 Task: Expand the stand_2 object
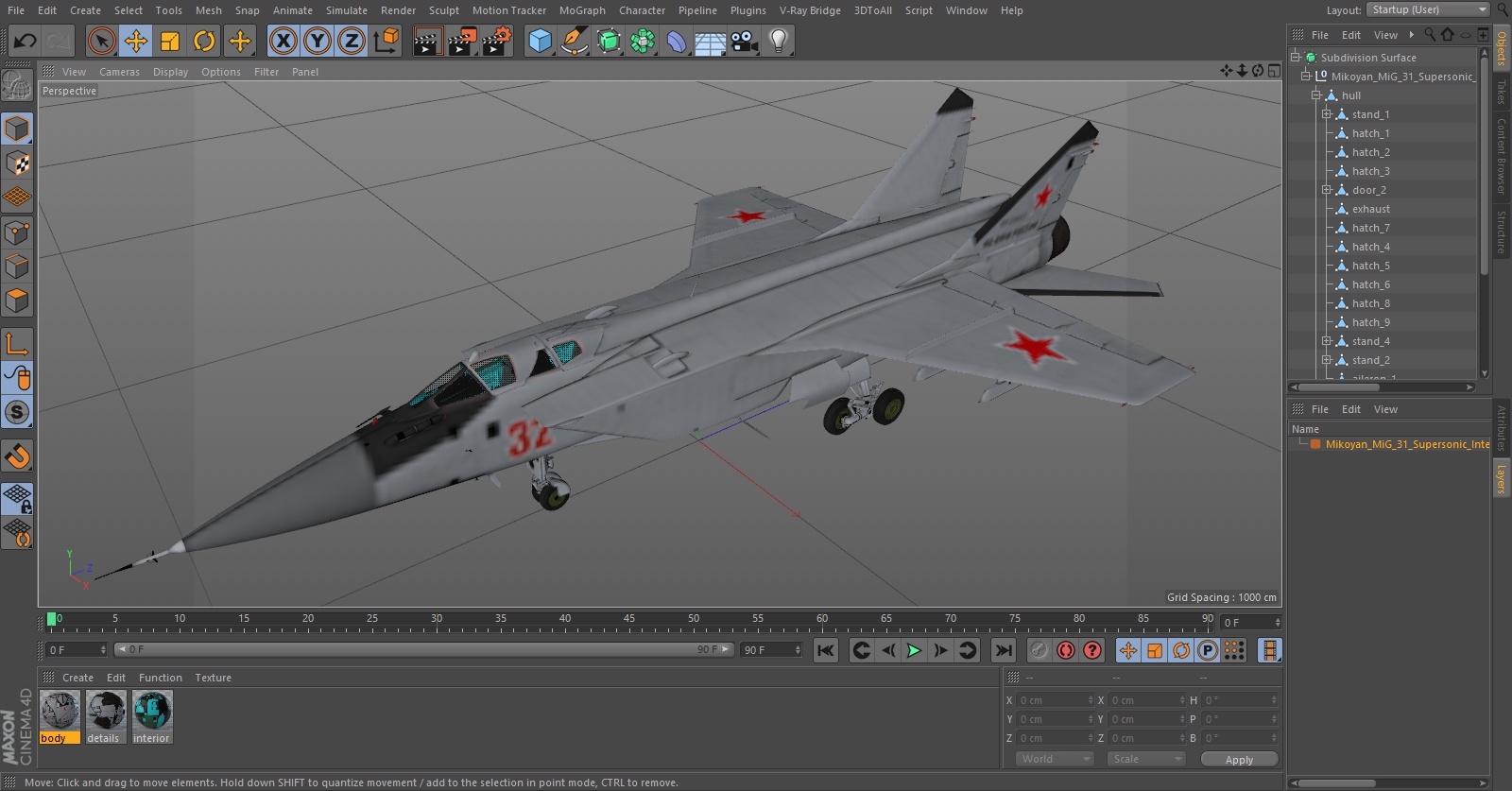coord(1327,359)
